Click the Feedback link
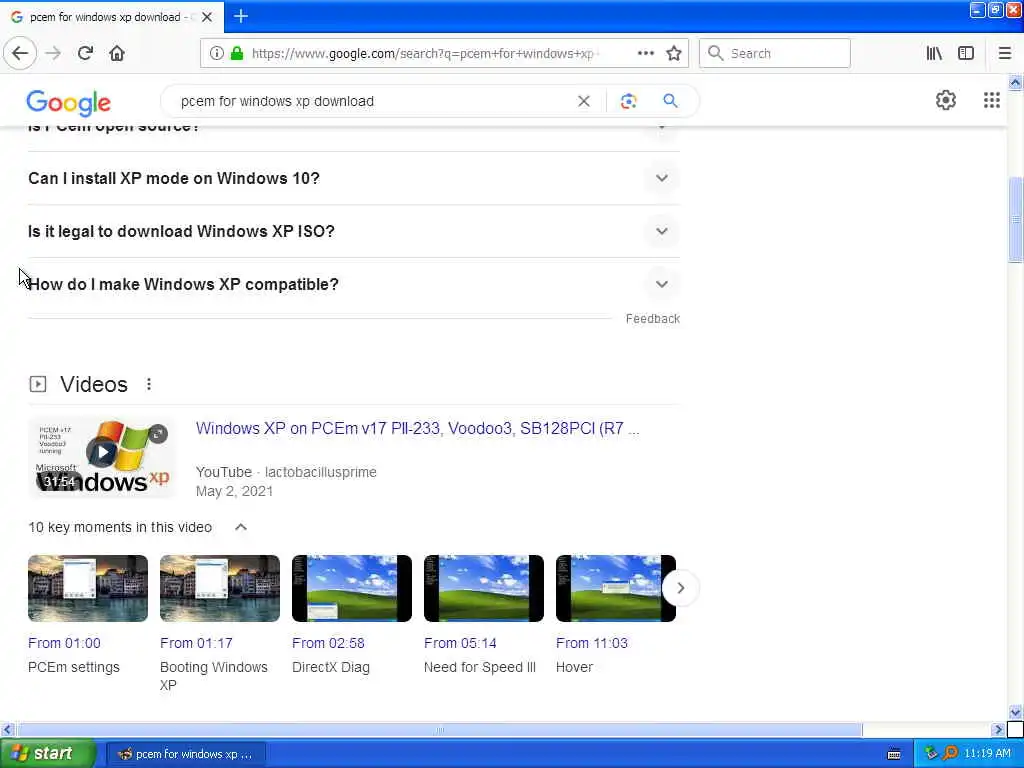 [x=652, y=319]
